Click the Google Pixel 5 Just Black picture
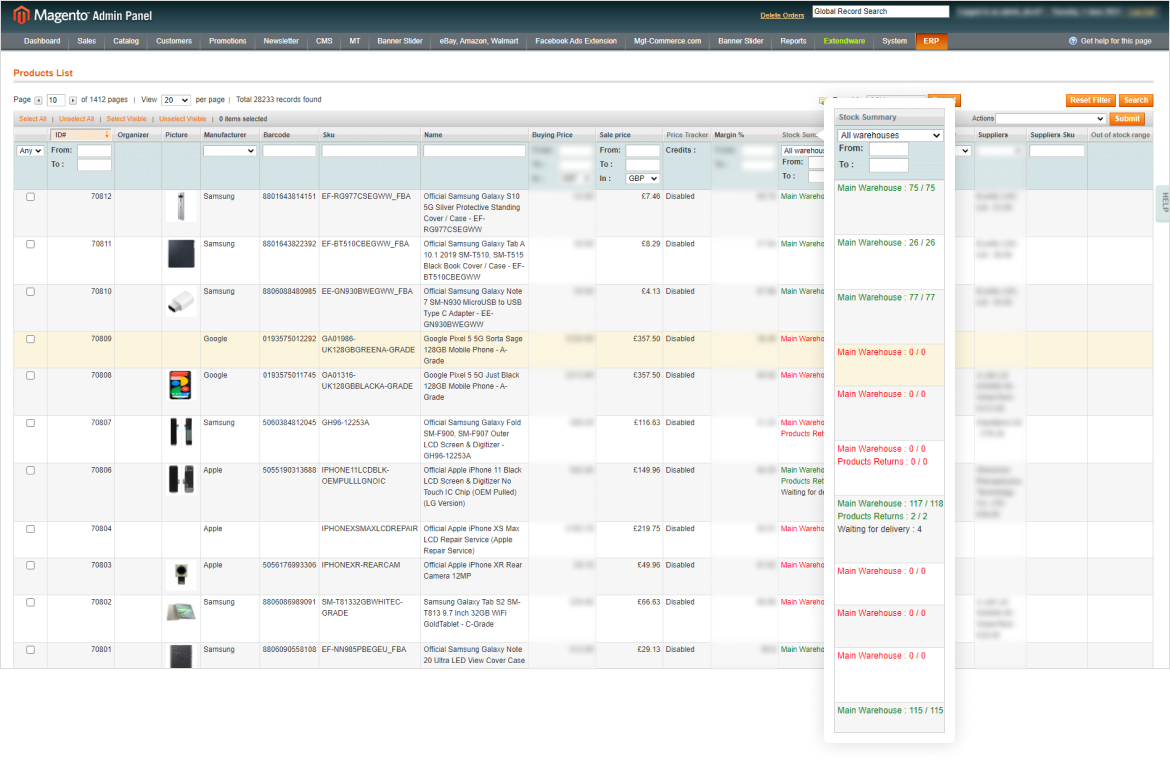1170x763 pixels. (180, 386)
